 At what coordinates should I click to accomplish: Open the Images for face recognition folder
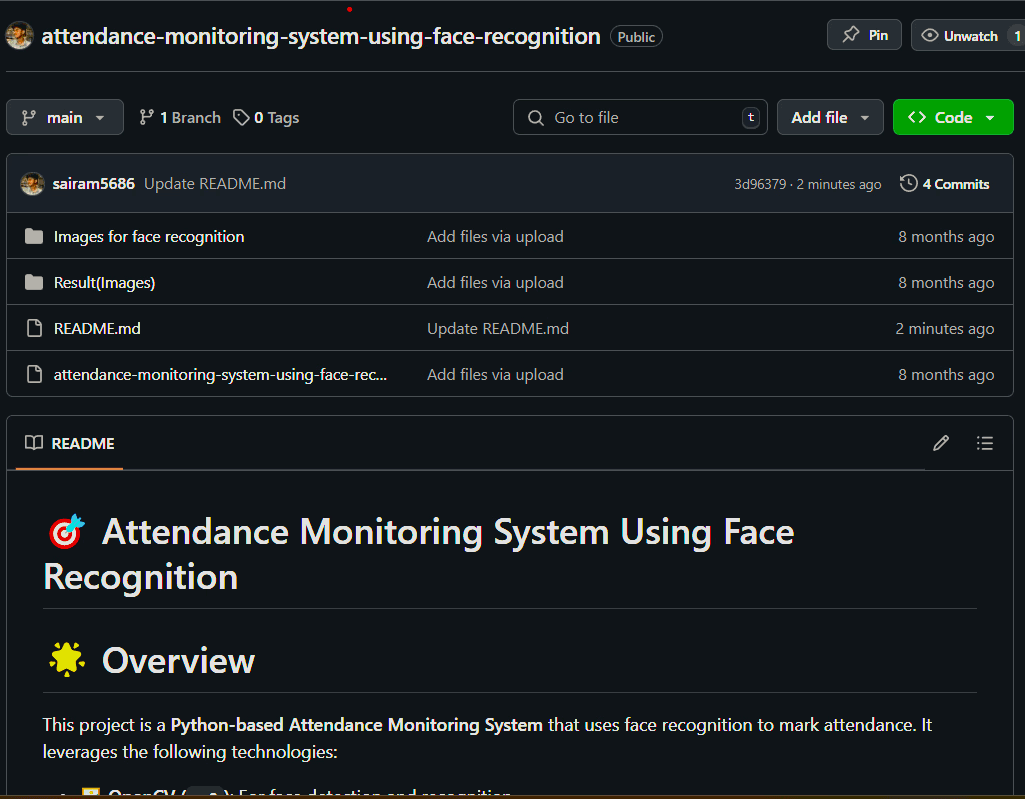pyautogui.click(x=149, y=237)
